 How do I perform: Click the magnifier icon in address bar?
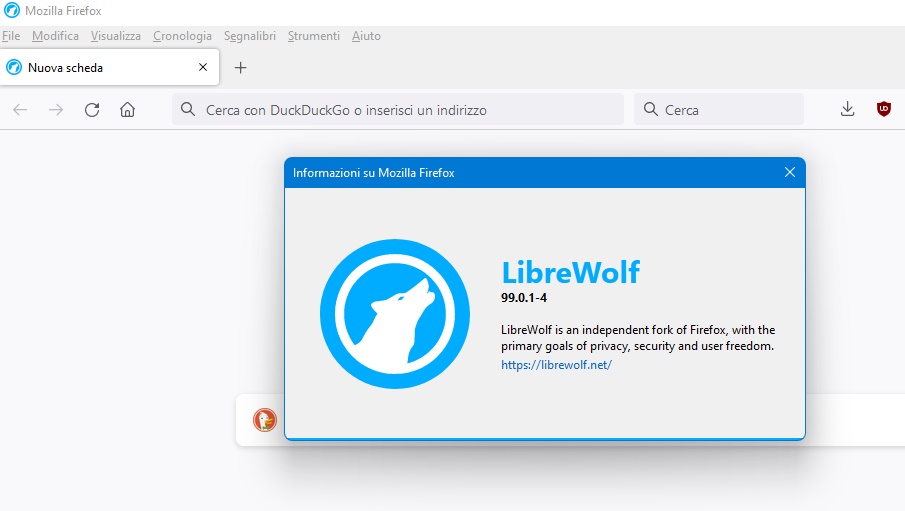pos(188,109)
